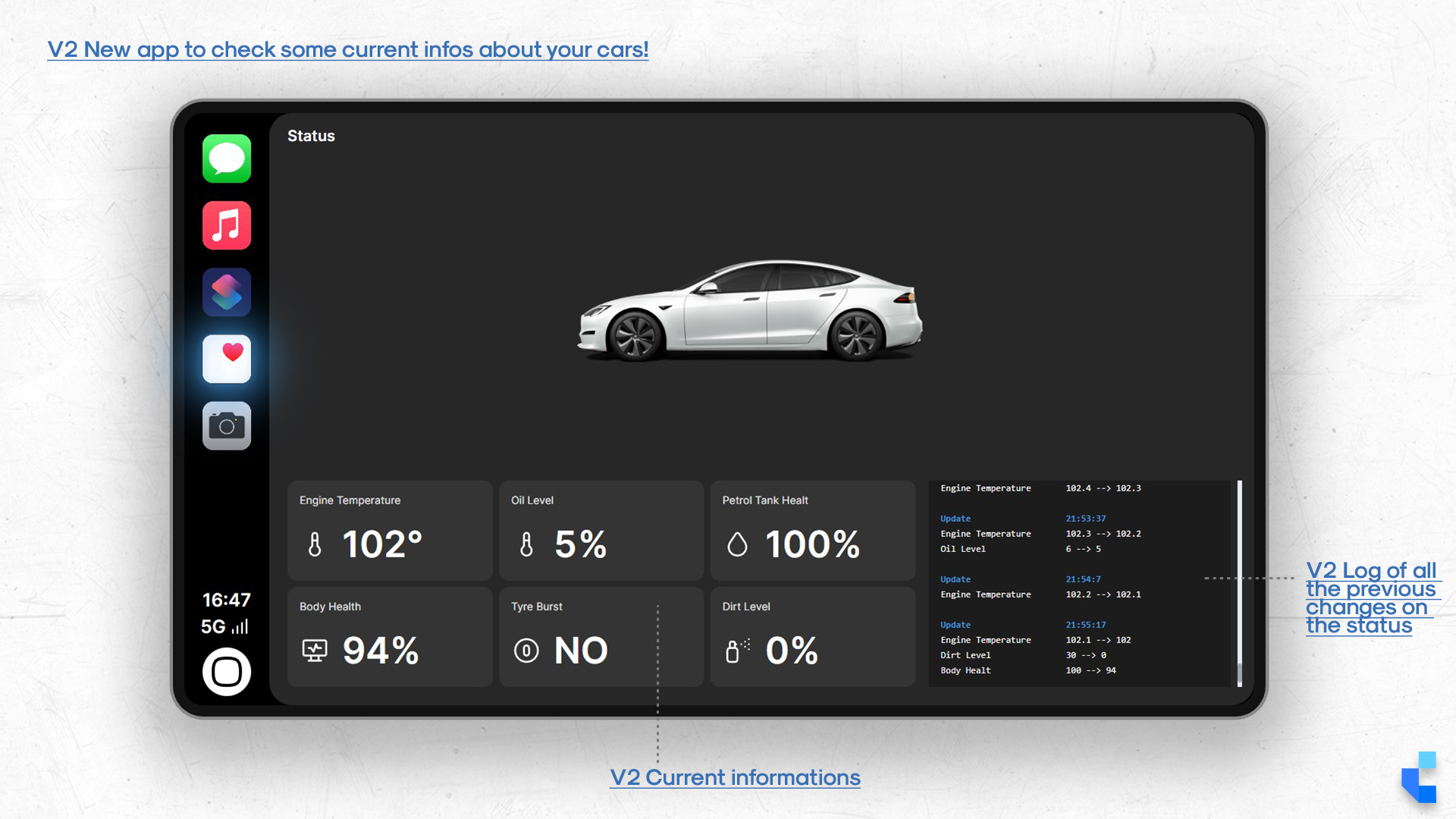Open the Shortcuts app icon

pos(226,292)
